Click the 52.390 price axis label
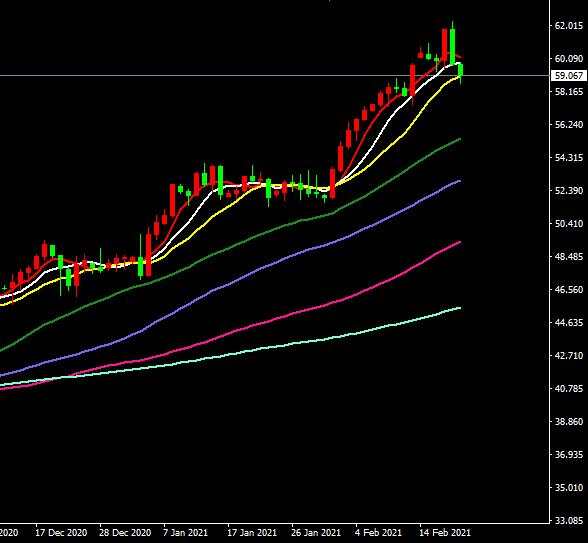 pos(569,190)
